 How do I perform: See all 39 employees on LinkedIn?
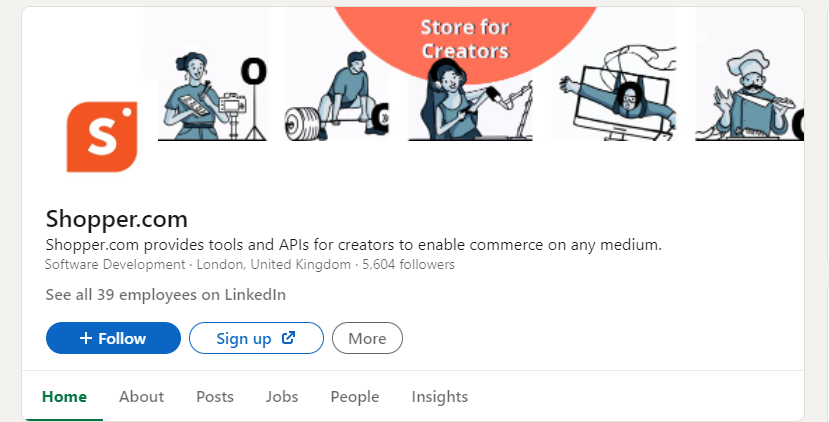[166, 294]
